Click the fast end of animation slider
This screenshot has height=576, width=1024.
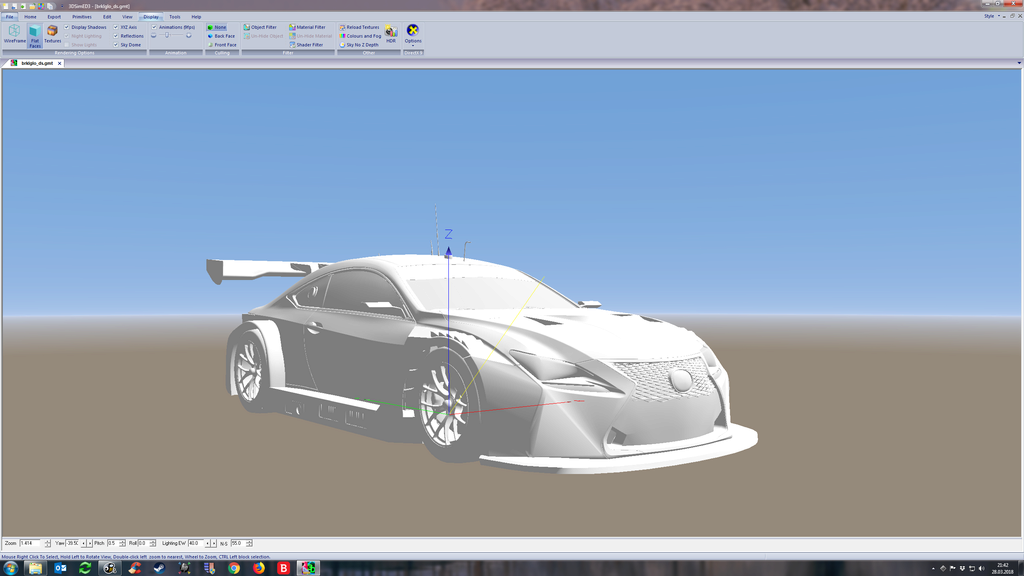click(x=189, y=36)
